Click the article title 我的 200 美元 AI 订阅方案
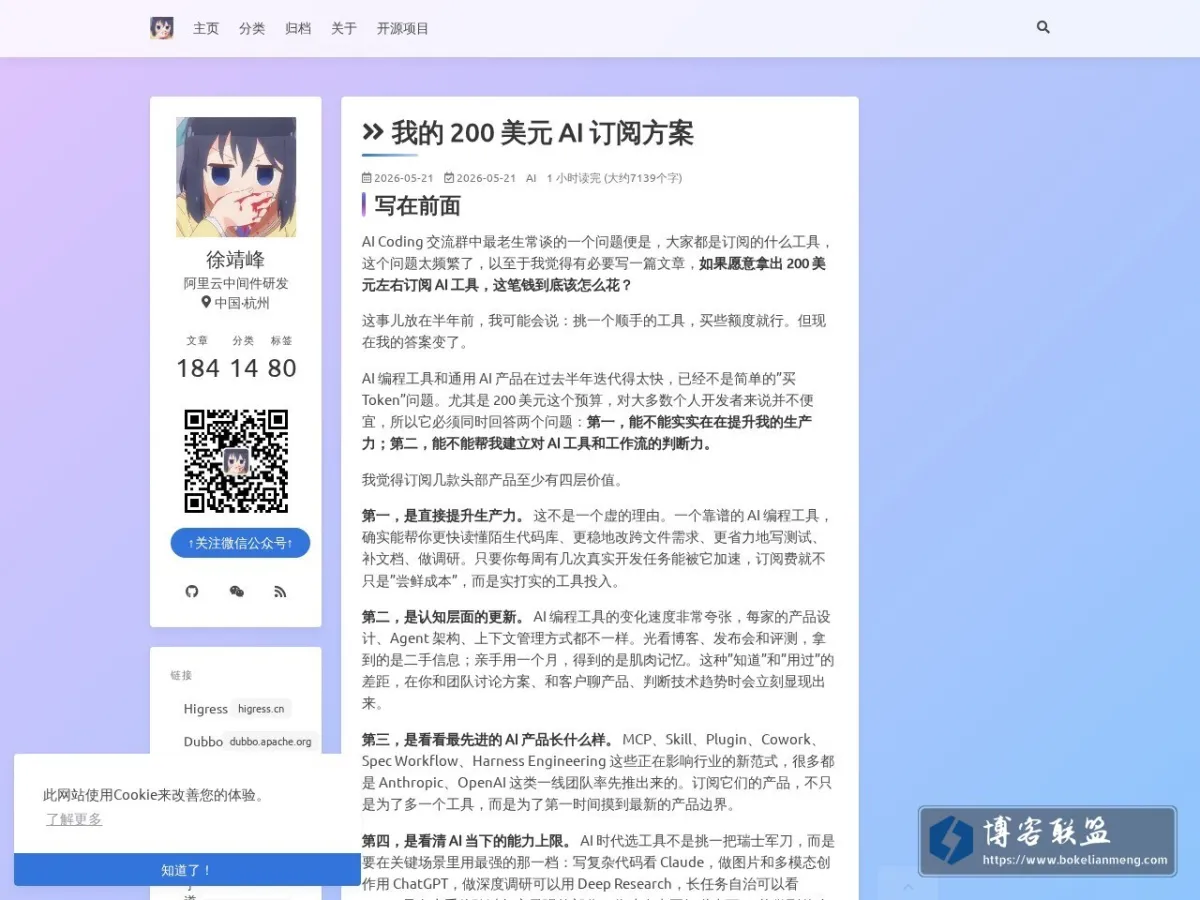Viewport: 1200px width, 900px height. click(542, 132)
